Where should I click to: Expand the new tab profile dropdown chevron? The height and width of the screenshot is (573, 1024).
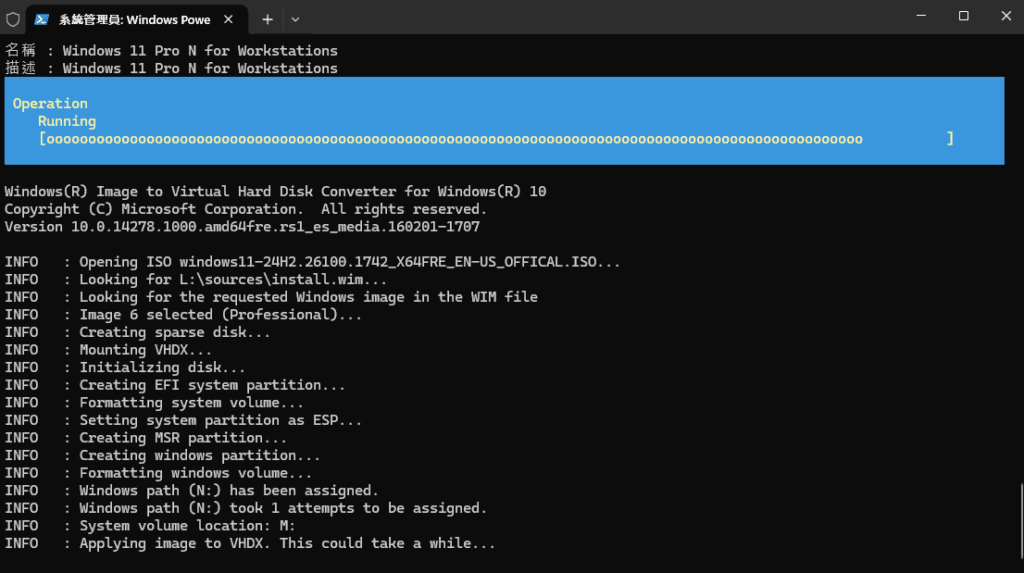[295, 19]
